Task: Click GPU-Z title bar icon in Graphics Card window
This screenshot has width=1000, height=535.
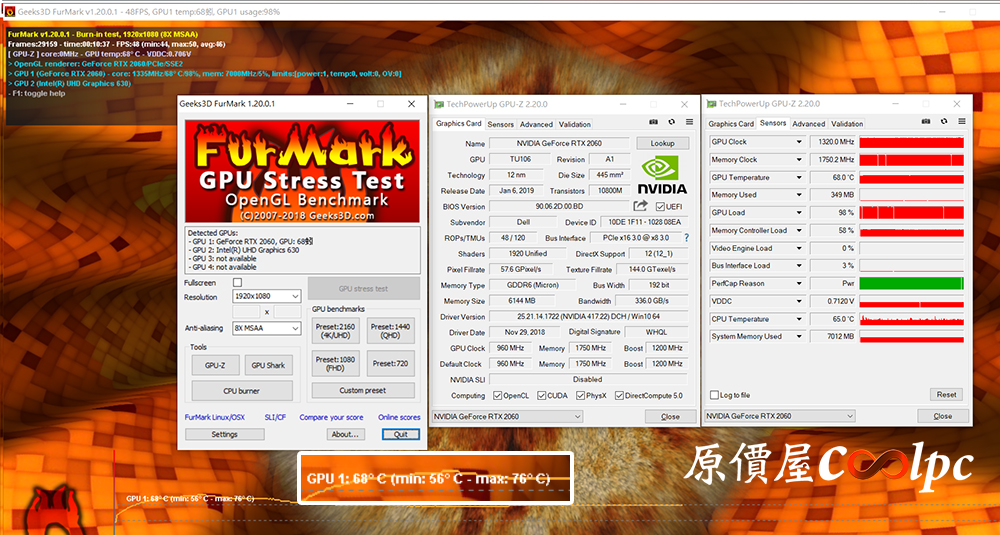Action: [x=439, y=104]
